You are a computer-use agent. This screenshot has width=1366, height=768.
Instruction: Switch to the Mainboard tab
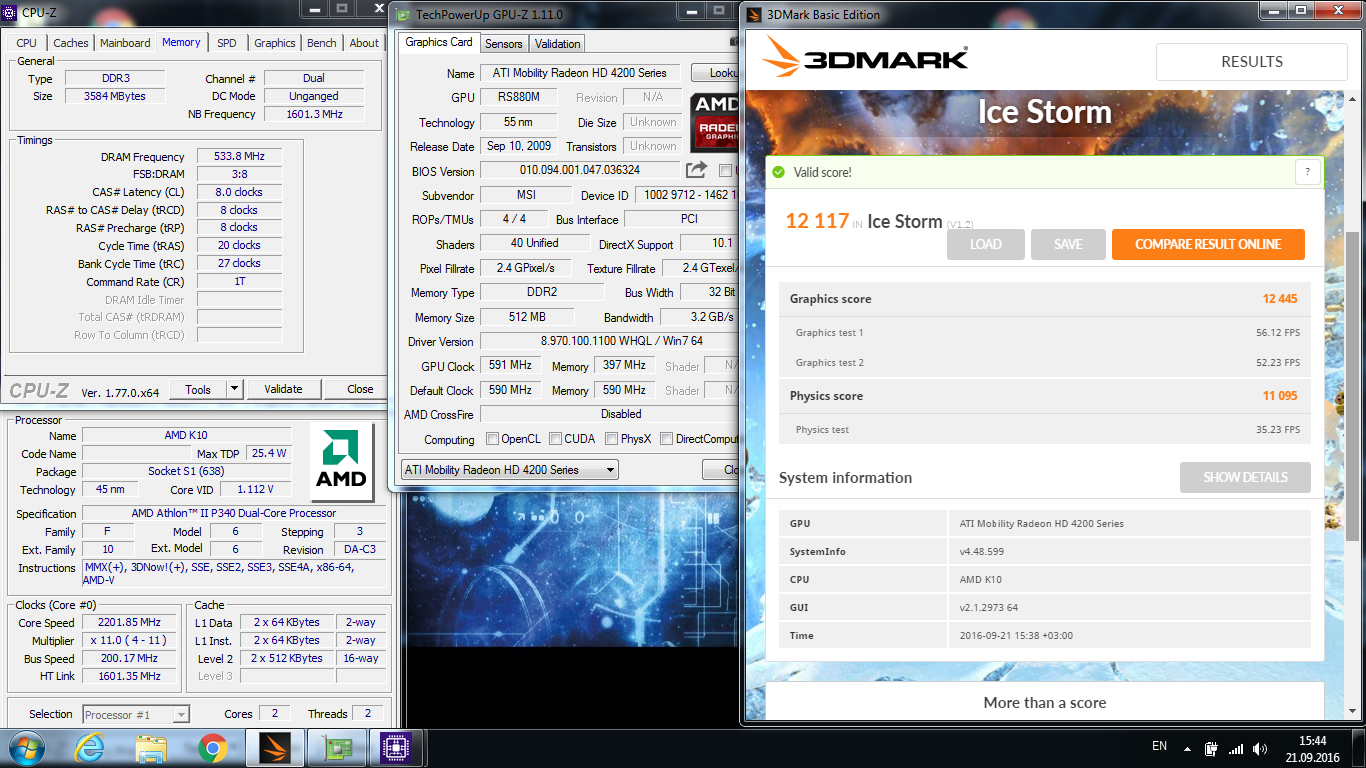click(125, 43)
